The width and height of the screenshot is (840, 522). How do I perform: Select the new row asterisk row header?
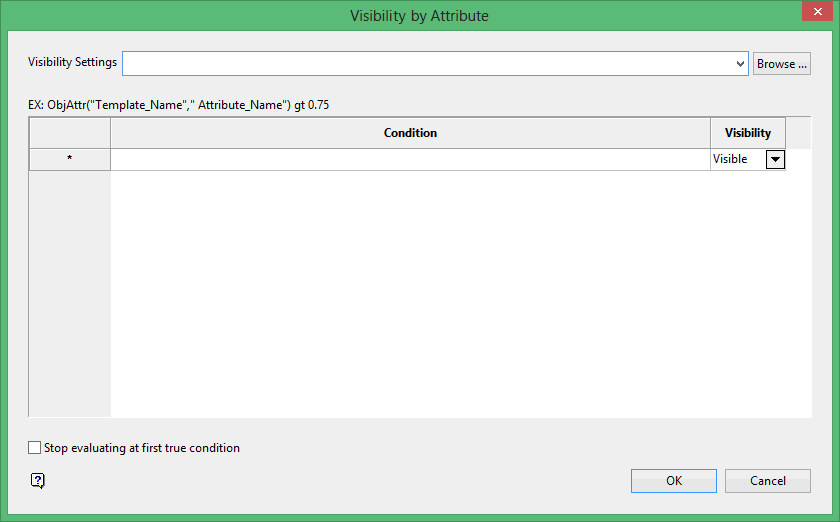tap(69, 160)
